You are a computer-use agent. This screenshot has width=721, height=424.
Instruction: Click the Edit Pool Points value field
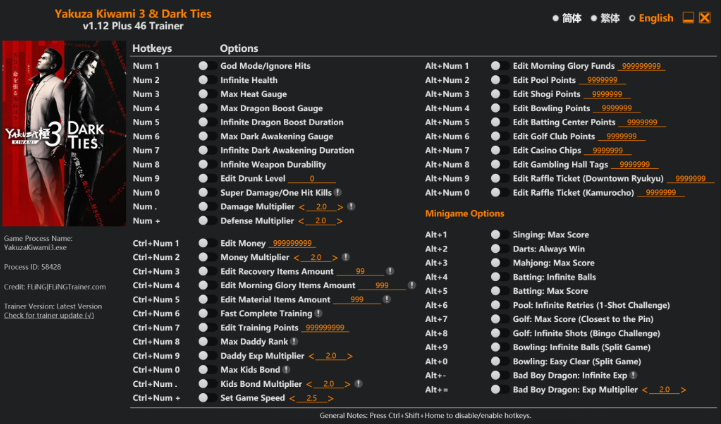602,80
